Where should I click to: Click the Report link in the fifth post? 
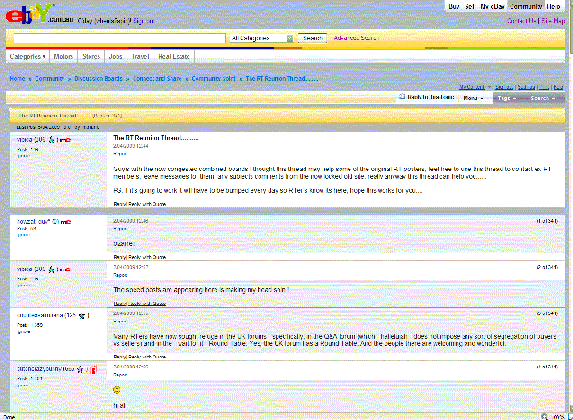pos(120,375)
